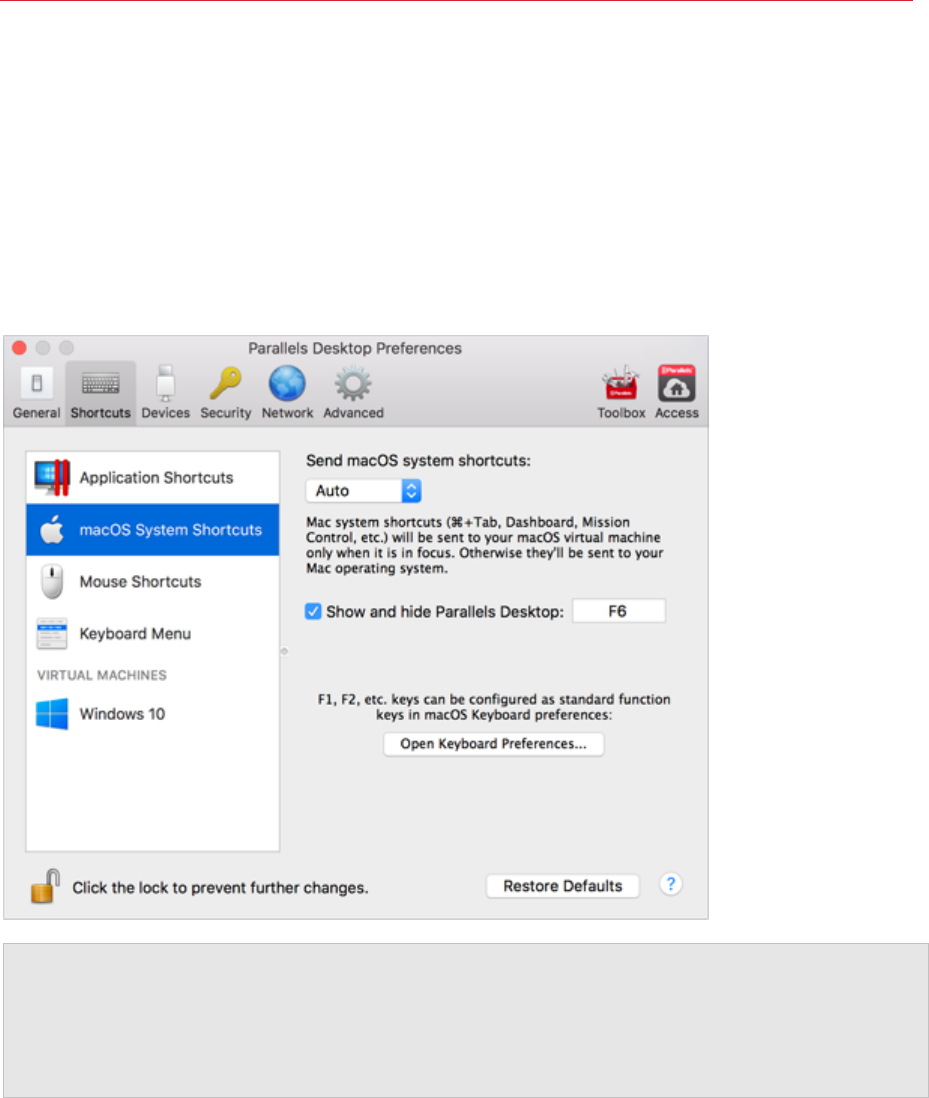
Task: Open the Devices USB icon
Action: point(166,384)
